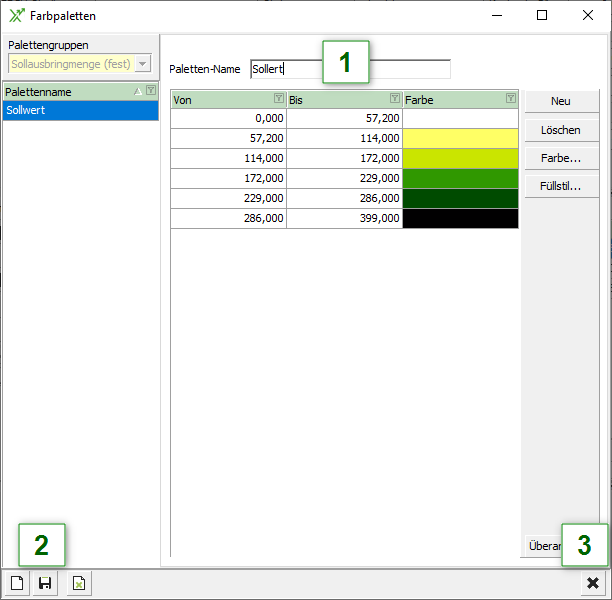Screen dimensions: 612x600
Task: Click filter icon in Palettenname header
Action: (x=151, y=91)
